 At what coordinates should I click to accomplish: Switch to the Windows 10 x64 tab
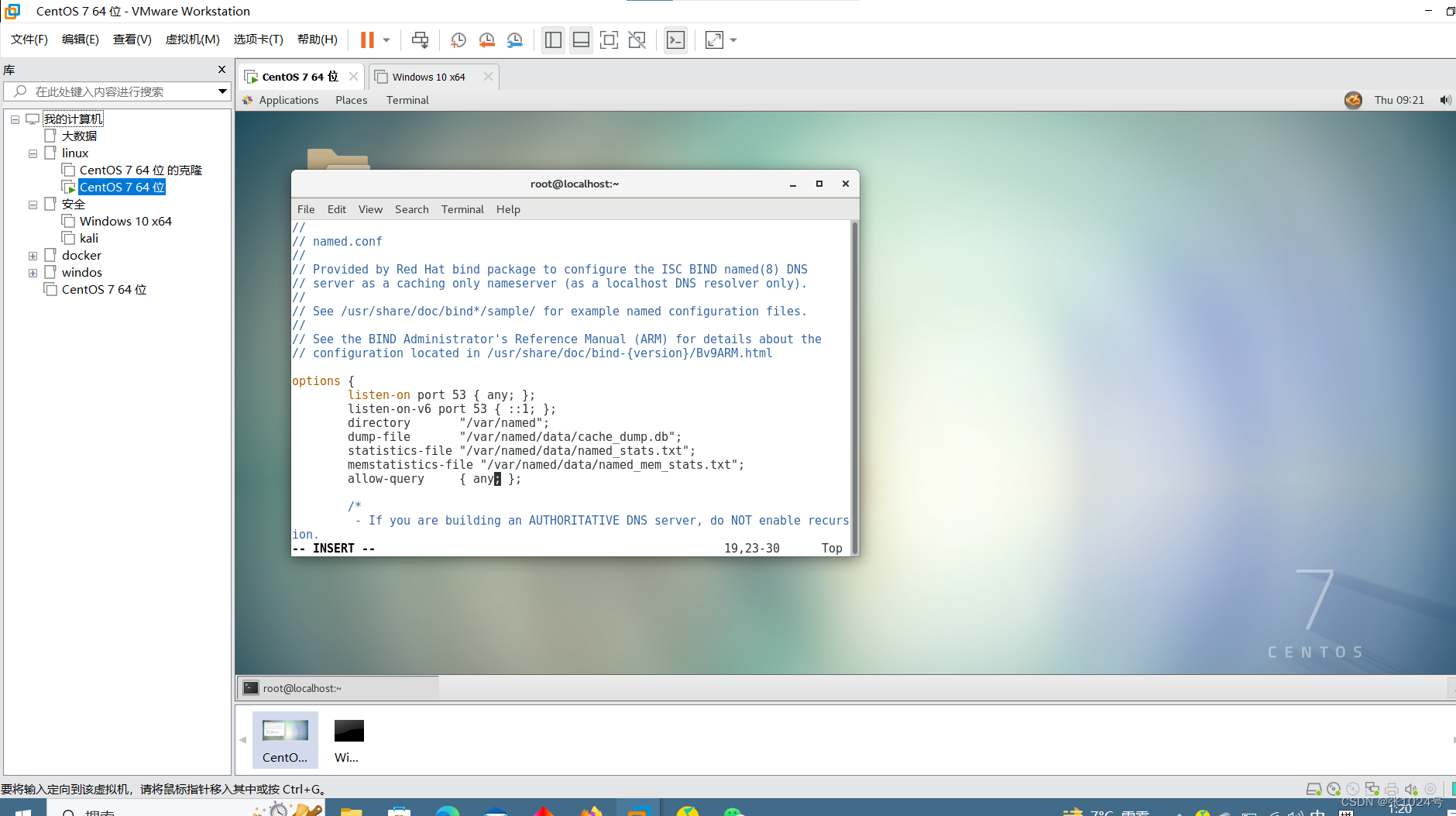430,76
